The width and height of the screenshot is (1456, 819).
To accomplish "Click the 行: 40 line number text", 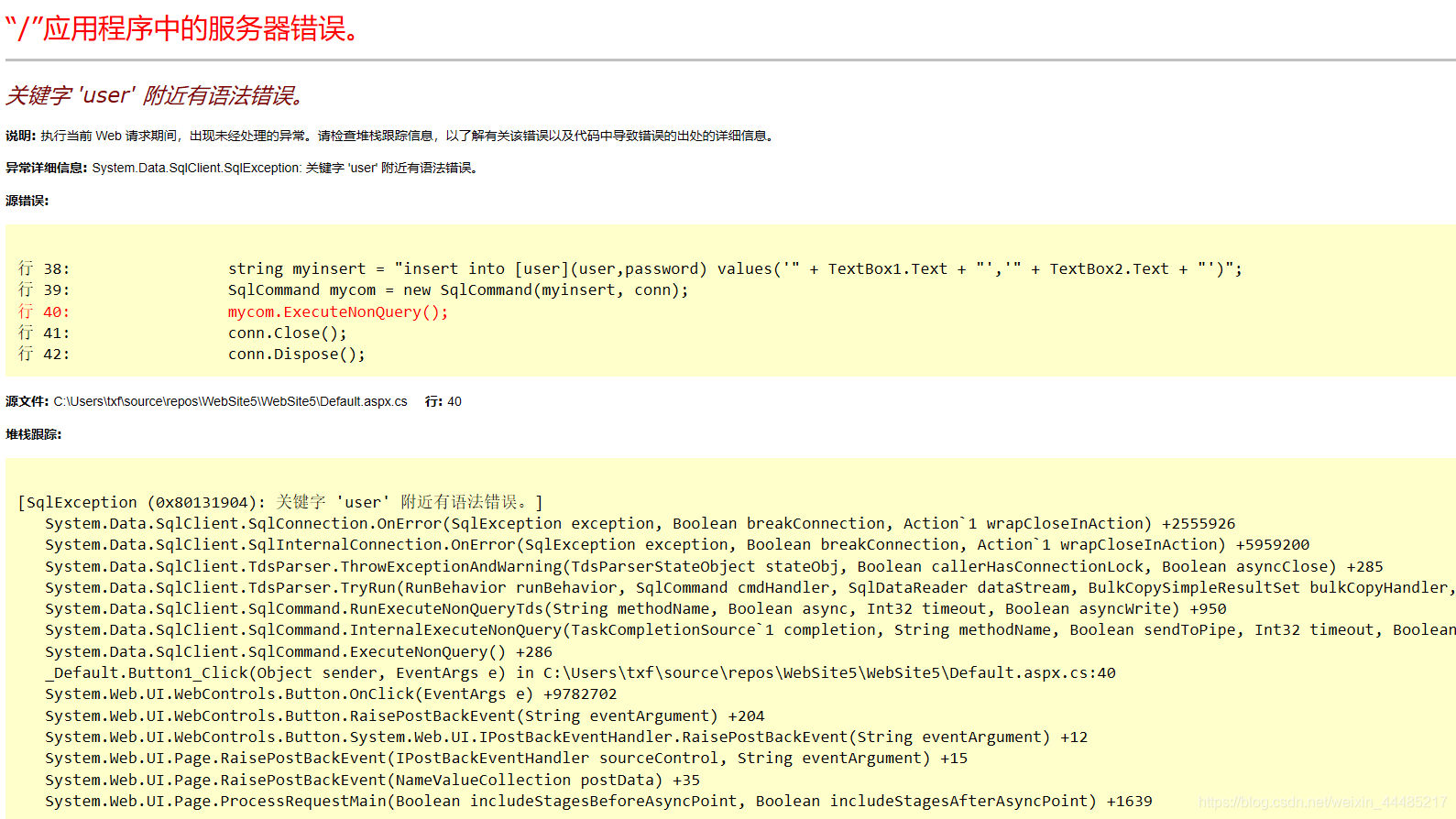I will [443, 401].
